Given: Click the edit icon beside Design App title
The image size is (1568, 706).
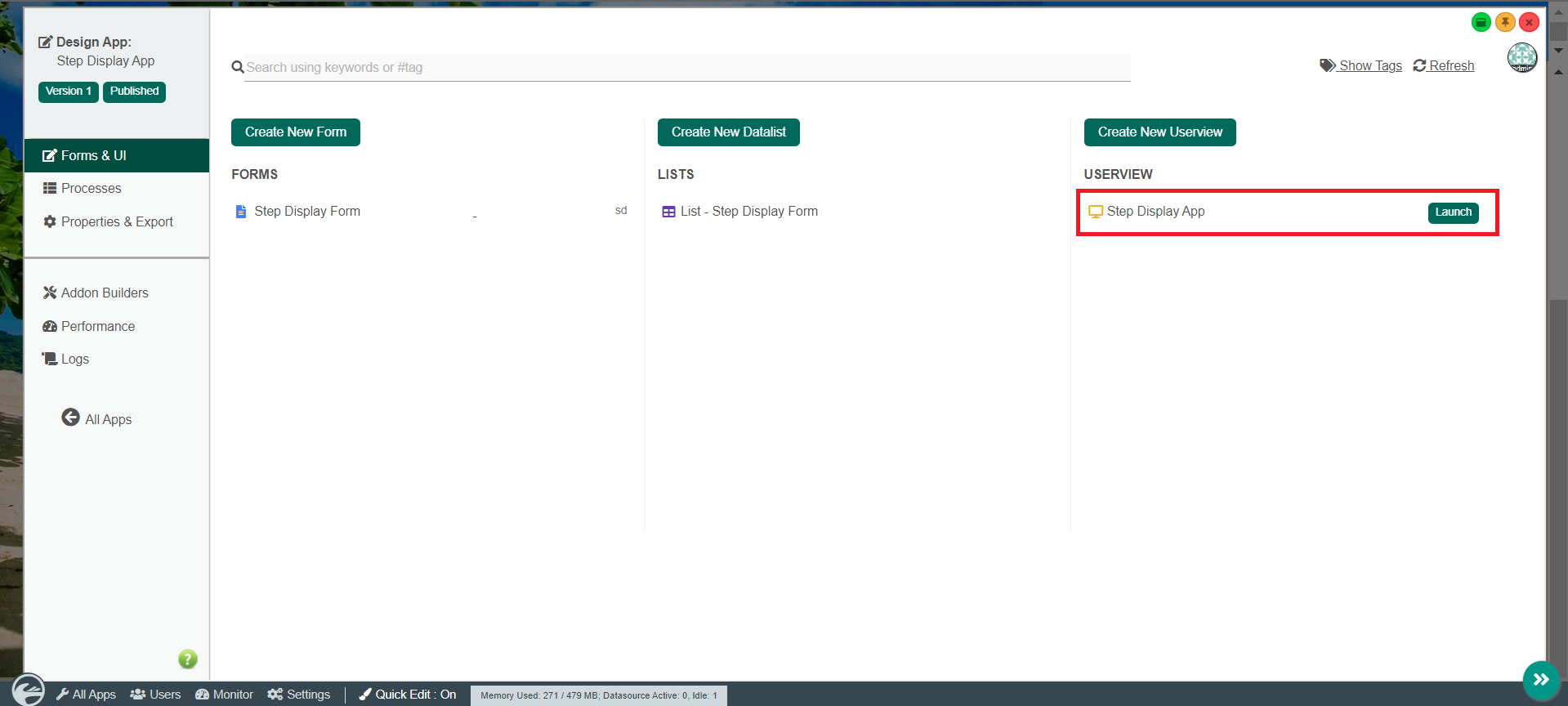Looking at the screenshot, I should coord(46,42).
